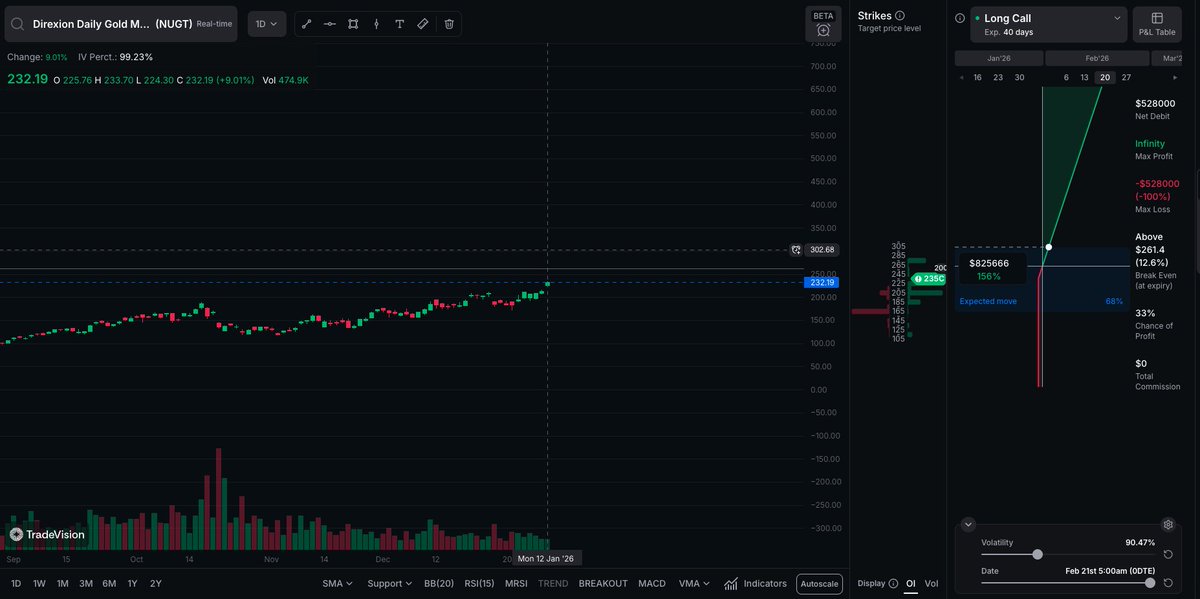This screenshot has height=599, width=1200.
Task: Delete drawings with the trash icon
Action: (448, 23)
